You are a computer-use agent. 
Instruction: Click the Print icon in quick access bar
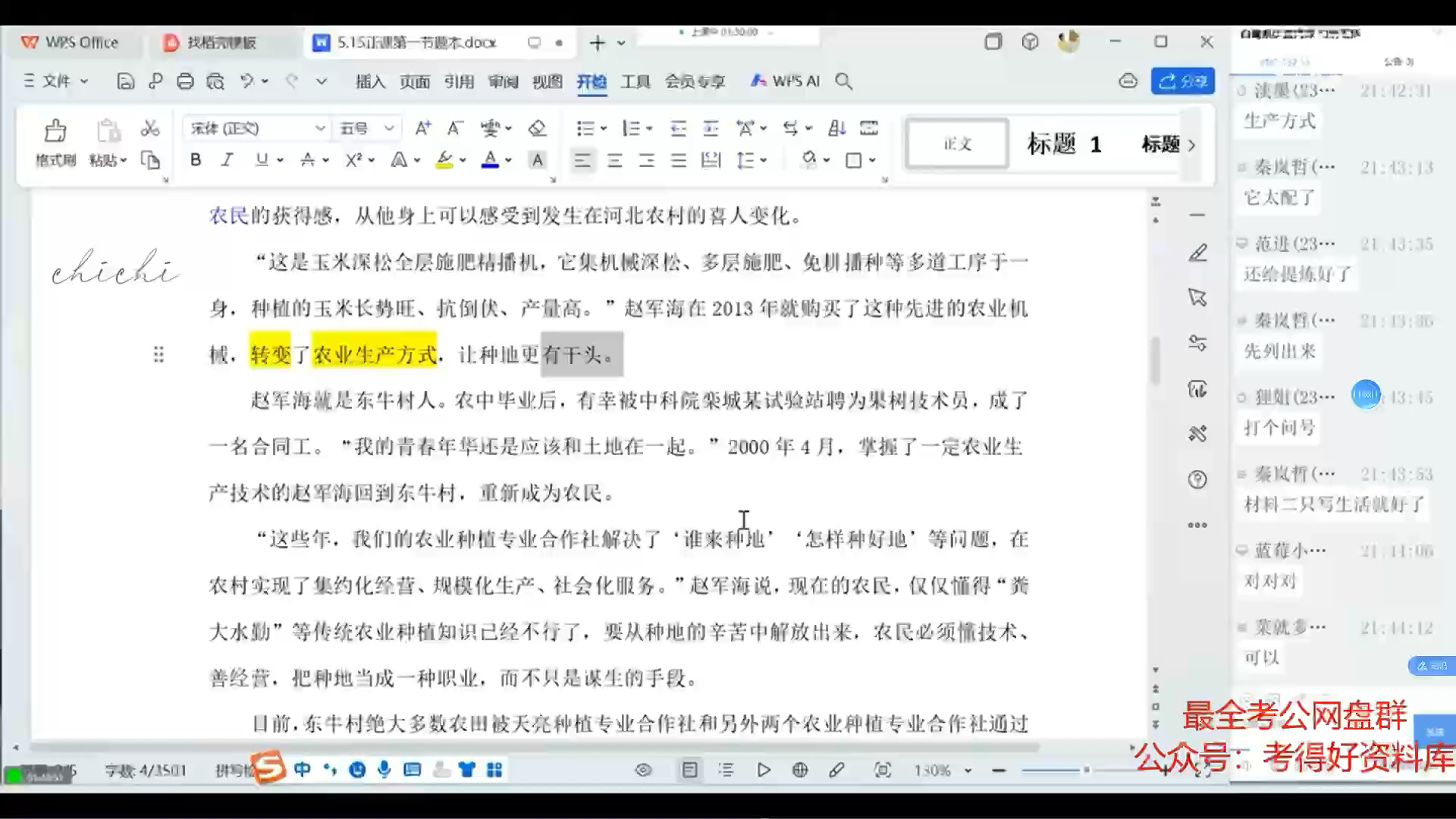(185, 81)
